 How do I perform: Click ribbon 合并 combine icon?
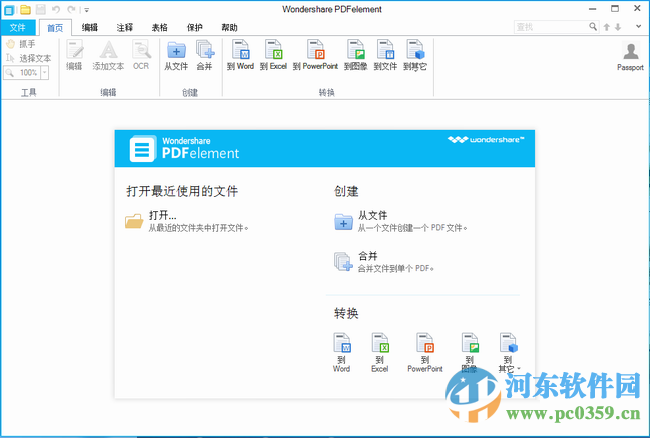coord(204,55)
